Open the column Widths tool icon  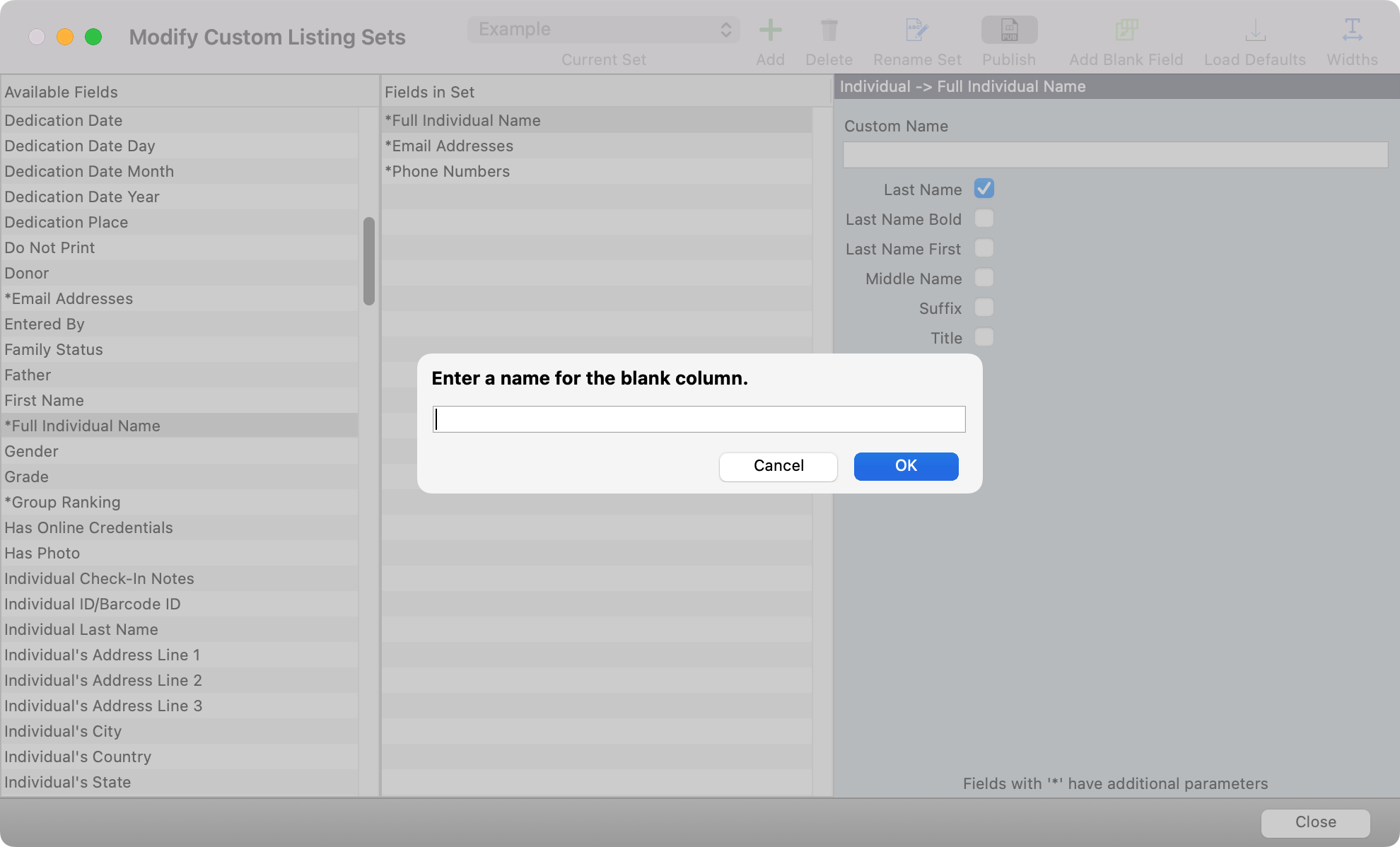1352,30
